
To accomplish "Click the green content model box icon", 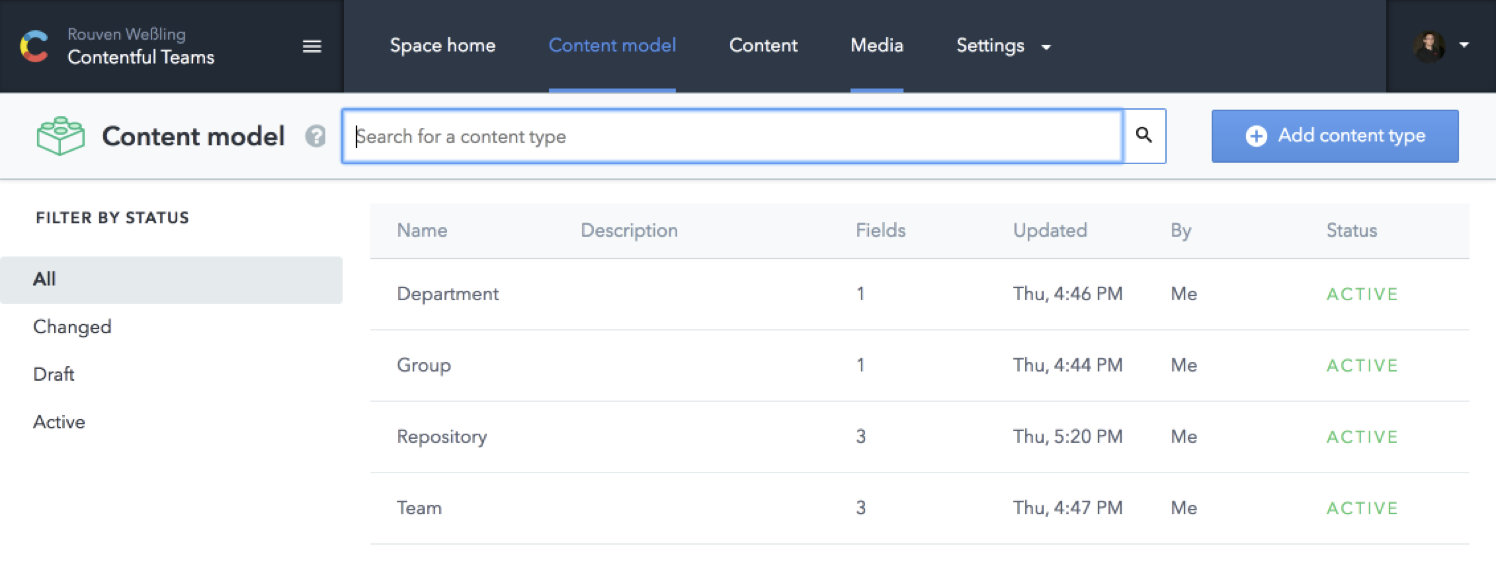I will [x=60, y=135].
